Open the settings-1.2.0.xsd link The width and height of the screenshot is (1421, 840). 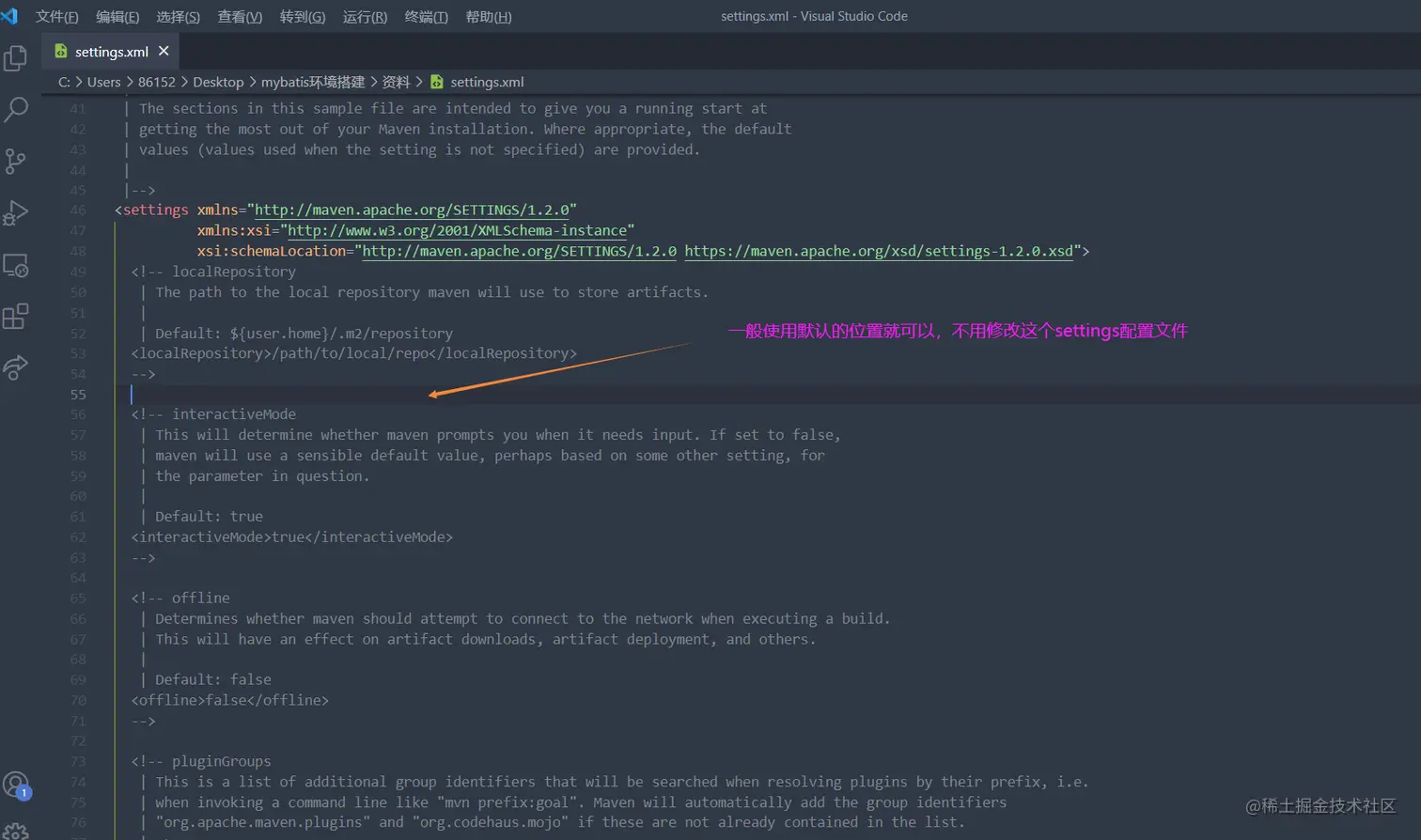point(879,251)
